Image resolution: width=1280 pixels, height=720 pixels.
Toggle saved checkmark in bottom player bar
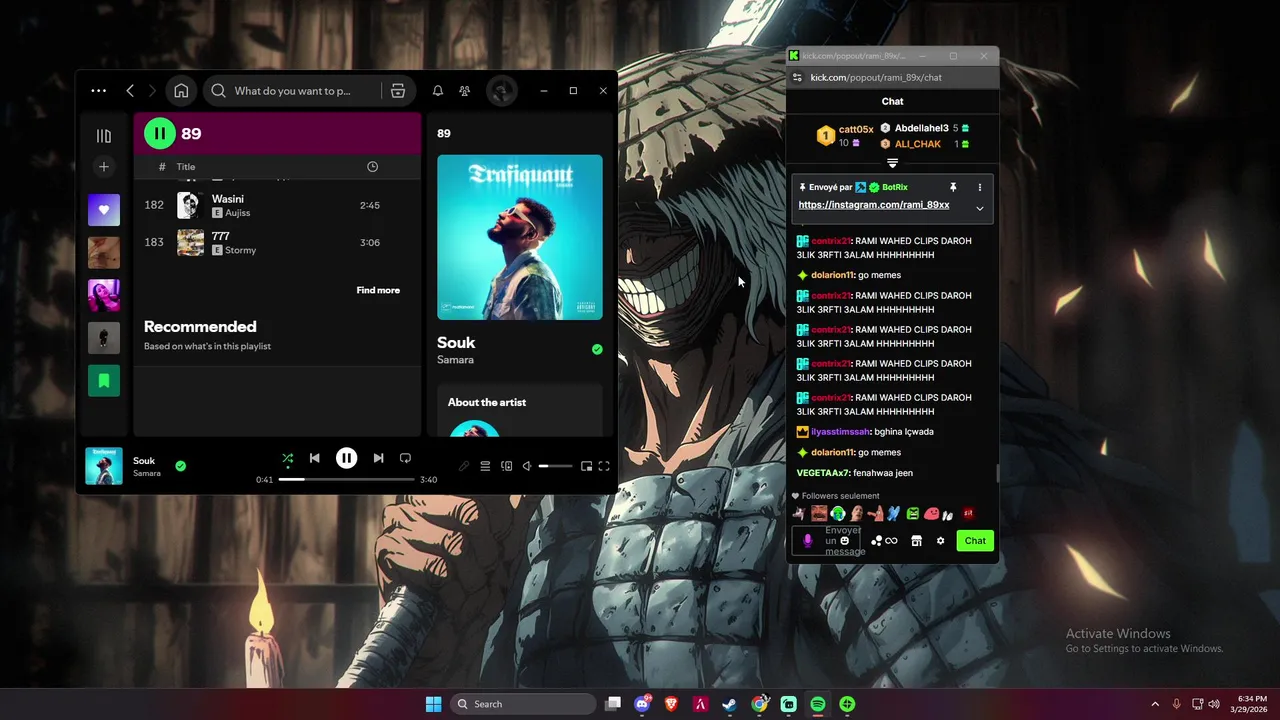[181, 466]
